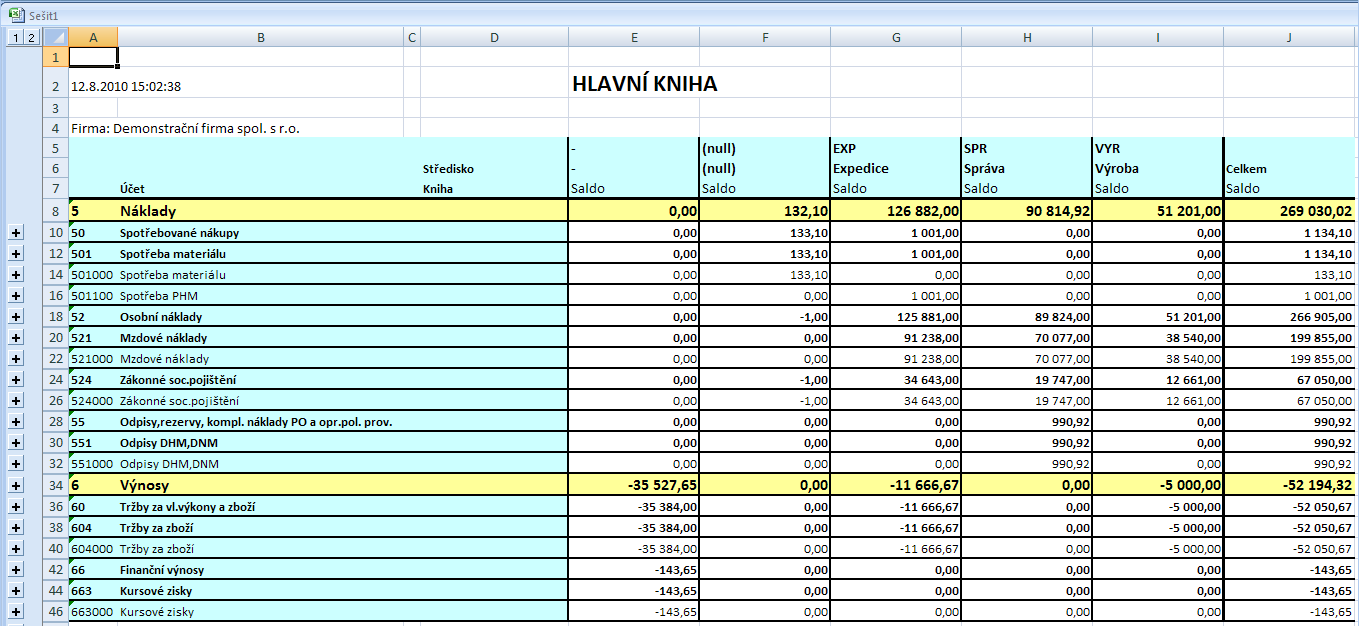
Task: Select column C header
Action: [x=412, y=38]
